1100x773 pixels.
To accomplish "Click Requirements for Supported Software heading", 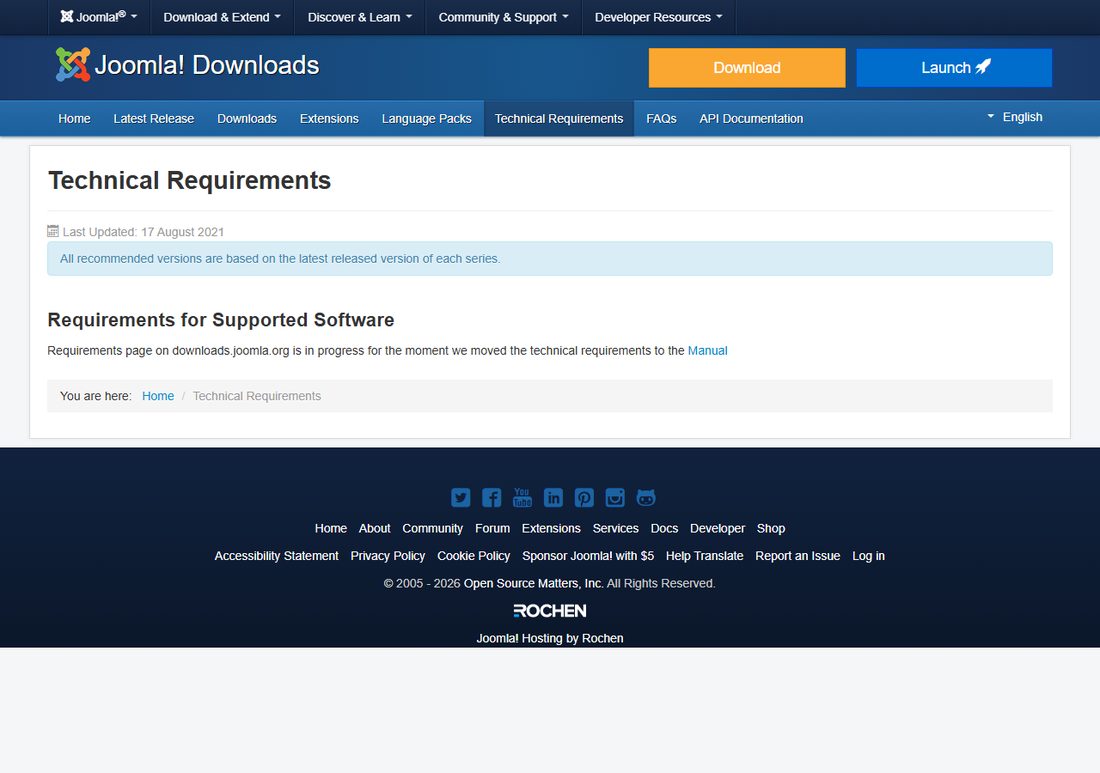I will point(221,320).
